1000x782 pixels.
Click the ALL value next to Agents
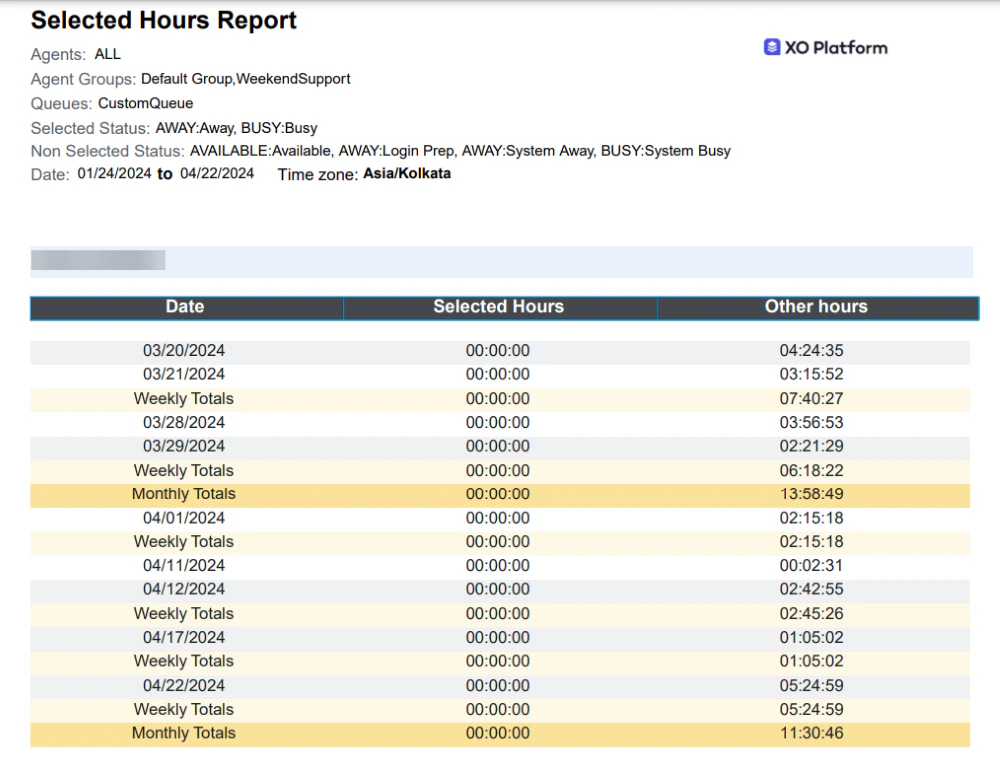(x=107, y=54)
